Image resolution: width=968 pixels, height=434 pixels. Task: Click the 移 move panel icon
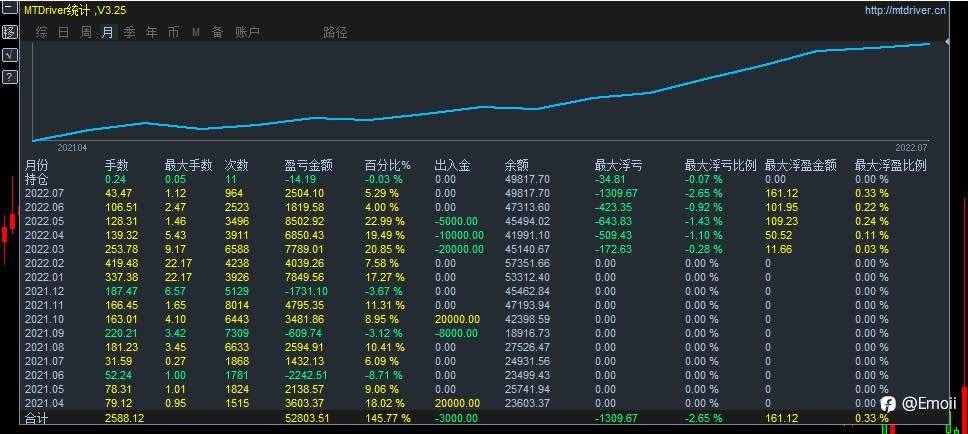click(10, 32)
